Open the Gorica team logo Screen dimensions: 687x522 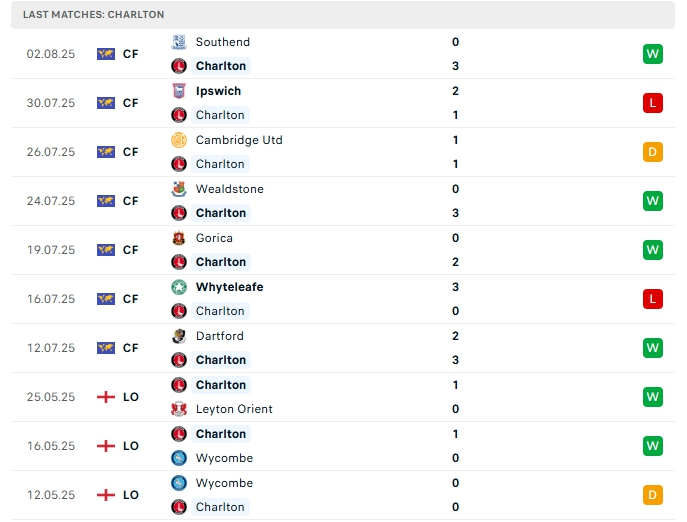(179, 238)
